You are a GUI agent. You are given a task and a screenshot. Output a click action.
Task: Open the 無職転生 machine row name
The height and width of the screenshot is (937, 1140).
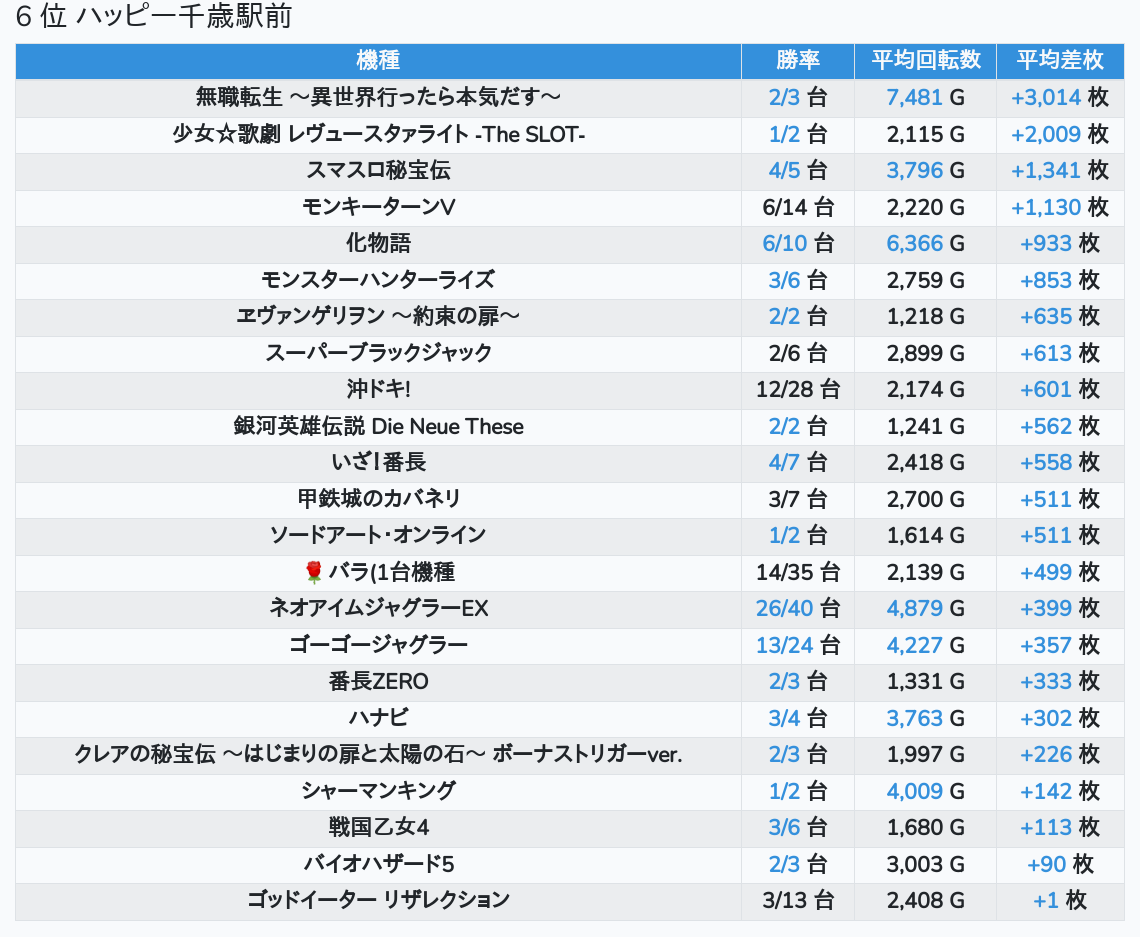coord(378,97)
